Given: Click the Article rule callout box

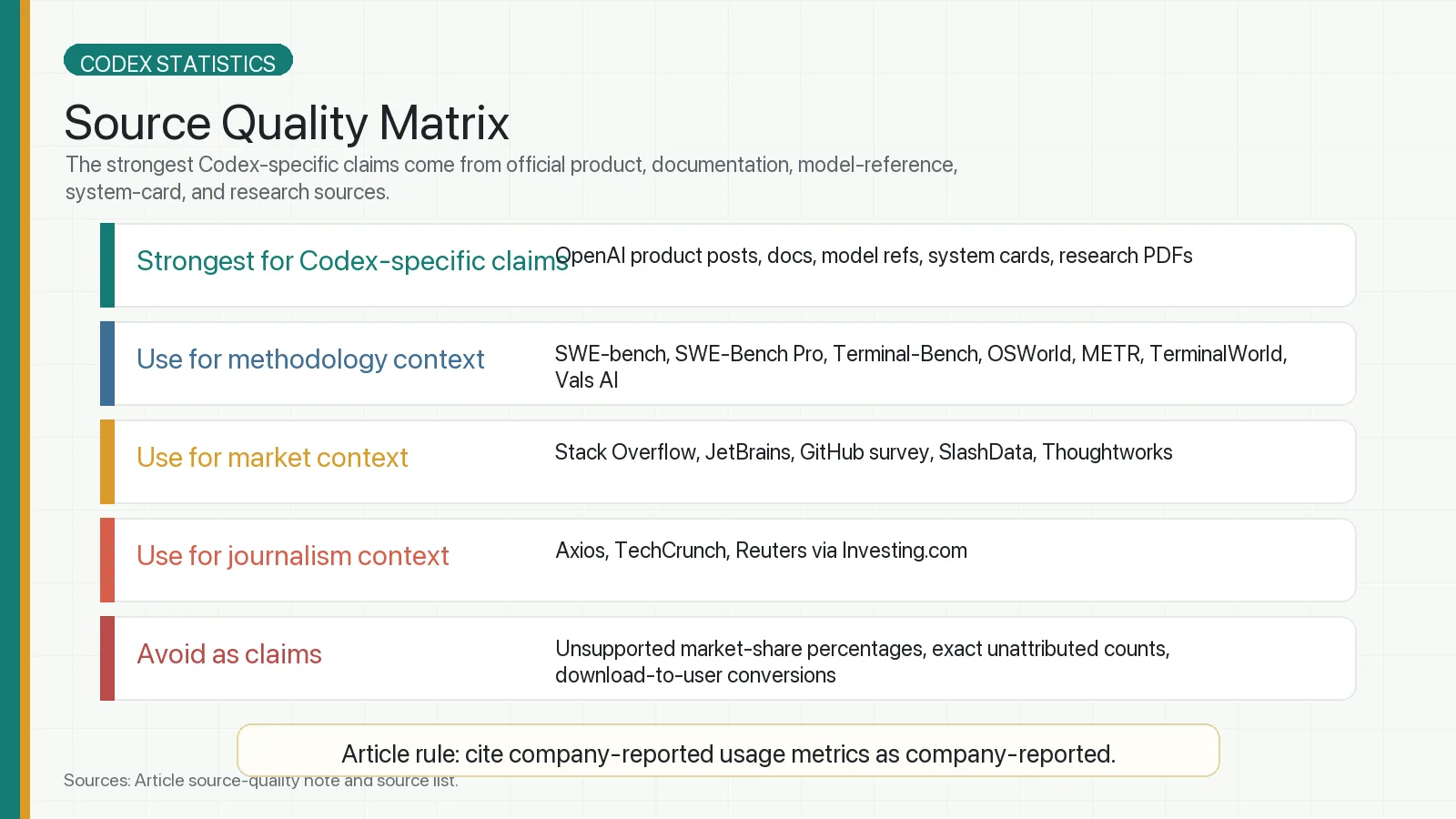Looking at the screenshot, I should point(728,751).
